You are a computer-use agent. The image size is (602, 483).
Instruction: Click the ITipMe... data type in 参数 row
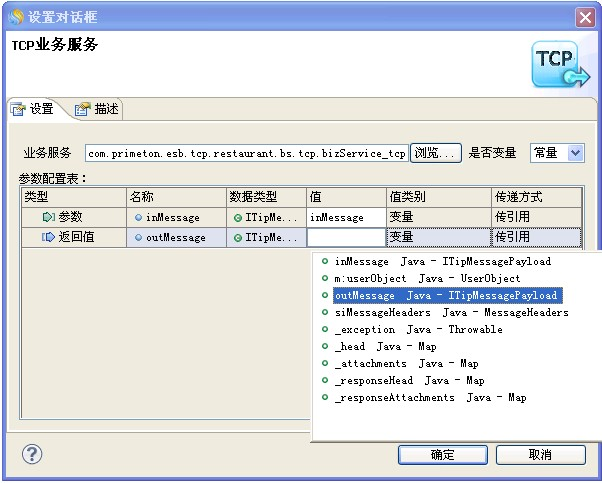click(265, 217)
